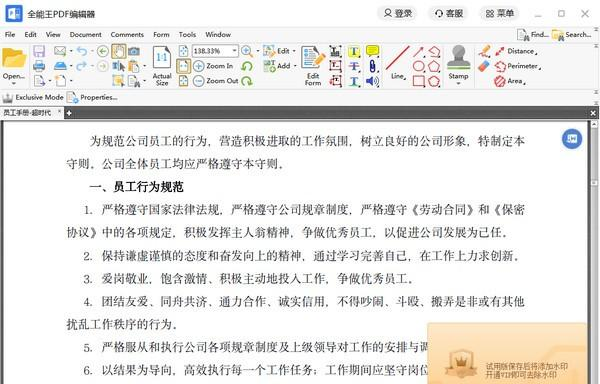Open the 菜单 menu button

click(499, 13)
